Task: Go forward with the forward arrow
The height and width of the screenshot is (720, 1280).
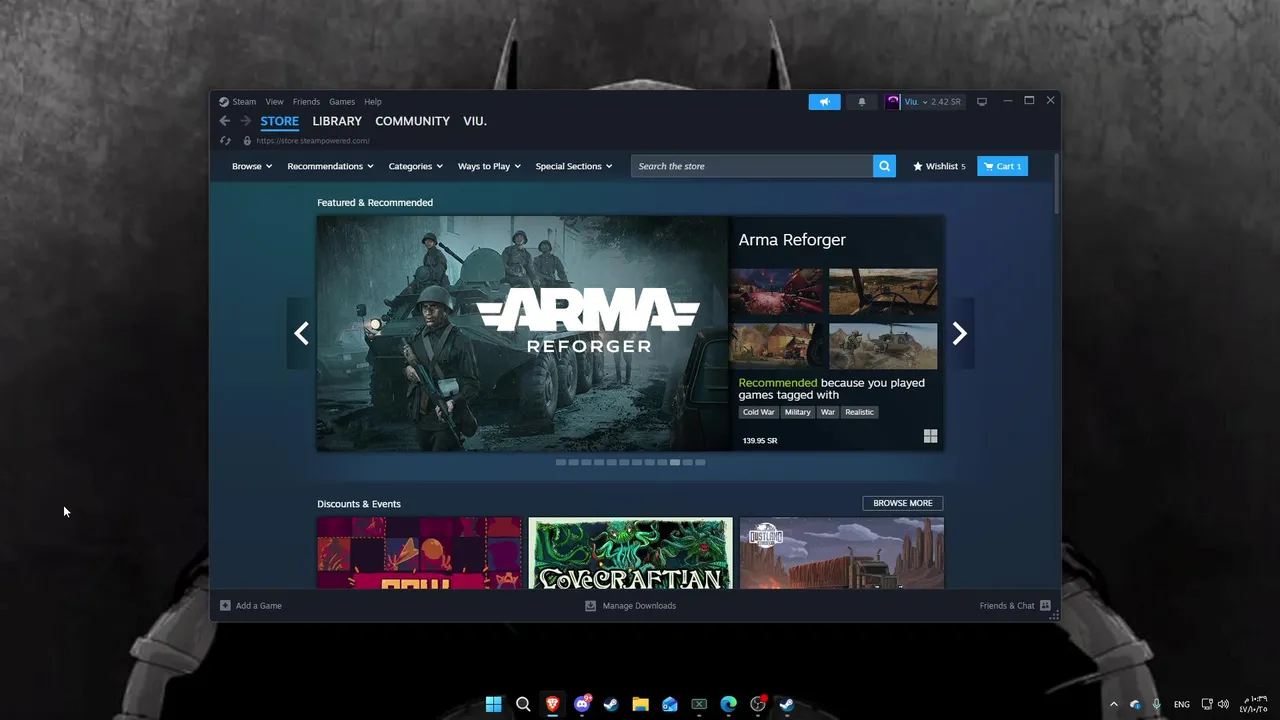Action: pyautogui.click(x=245, y=121)
